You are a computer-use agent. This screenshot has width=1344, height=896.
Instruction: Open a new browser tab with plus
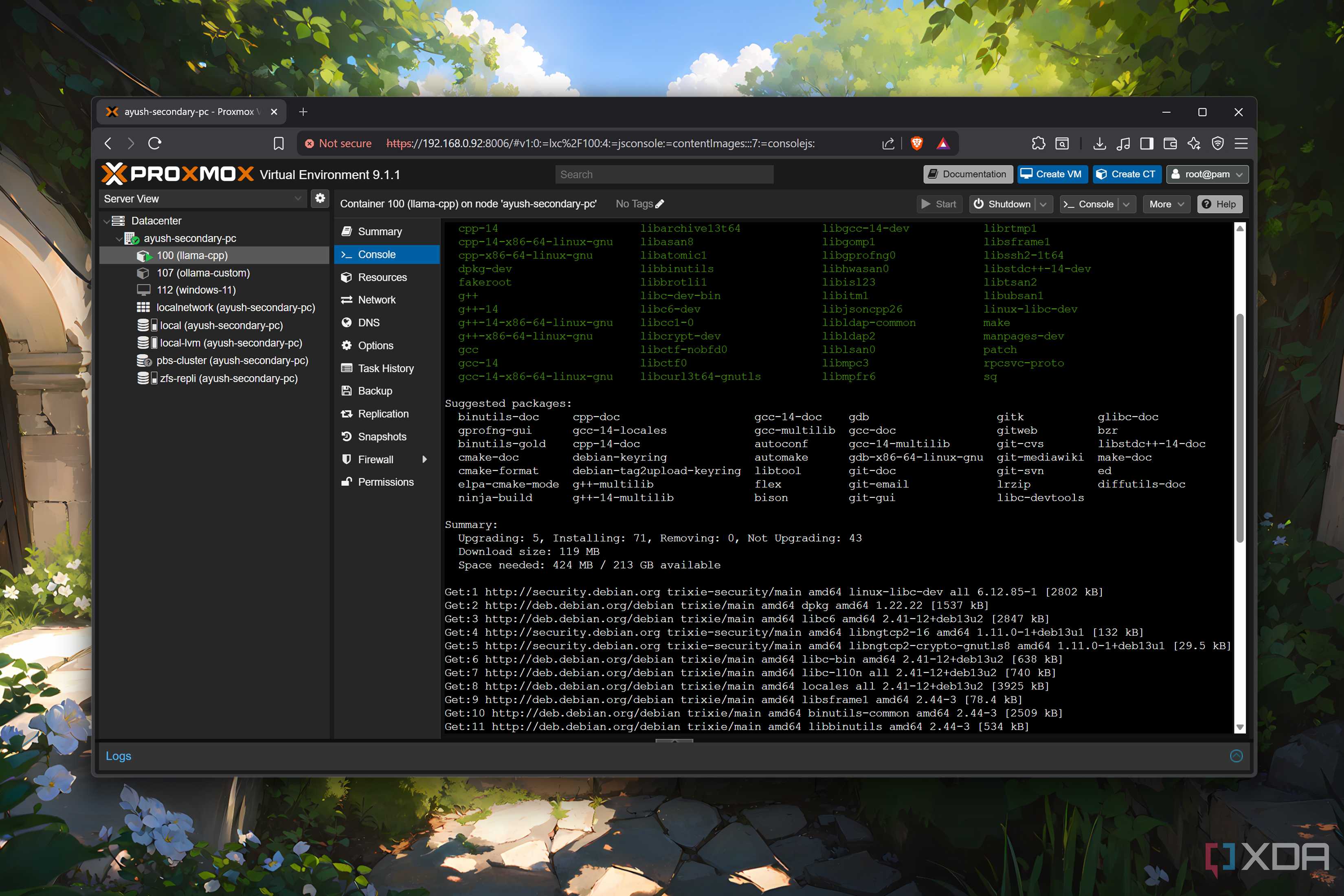pos(303,112)
